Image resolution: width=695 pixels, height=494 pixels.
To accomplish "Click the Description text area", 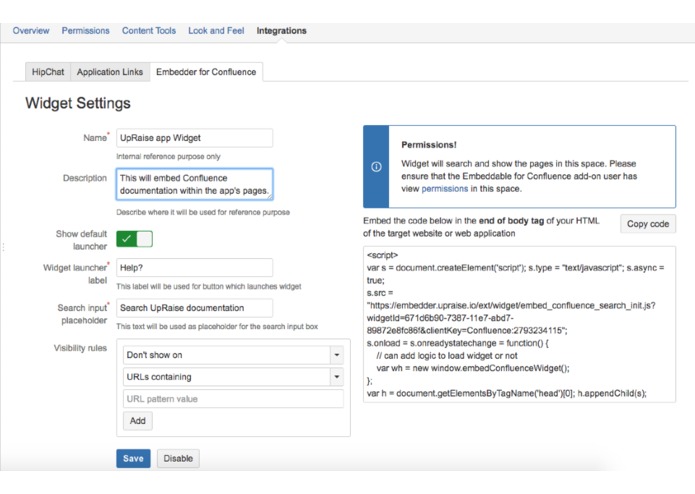I will (195, 184).
